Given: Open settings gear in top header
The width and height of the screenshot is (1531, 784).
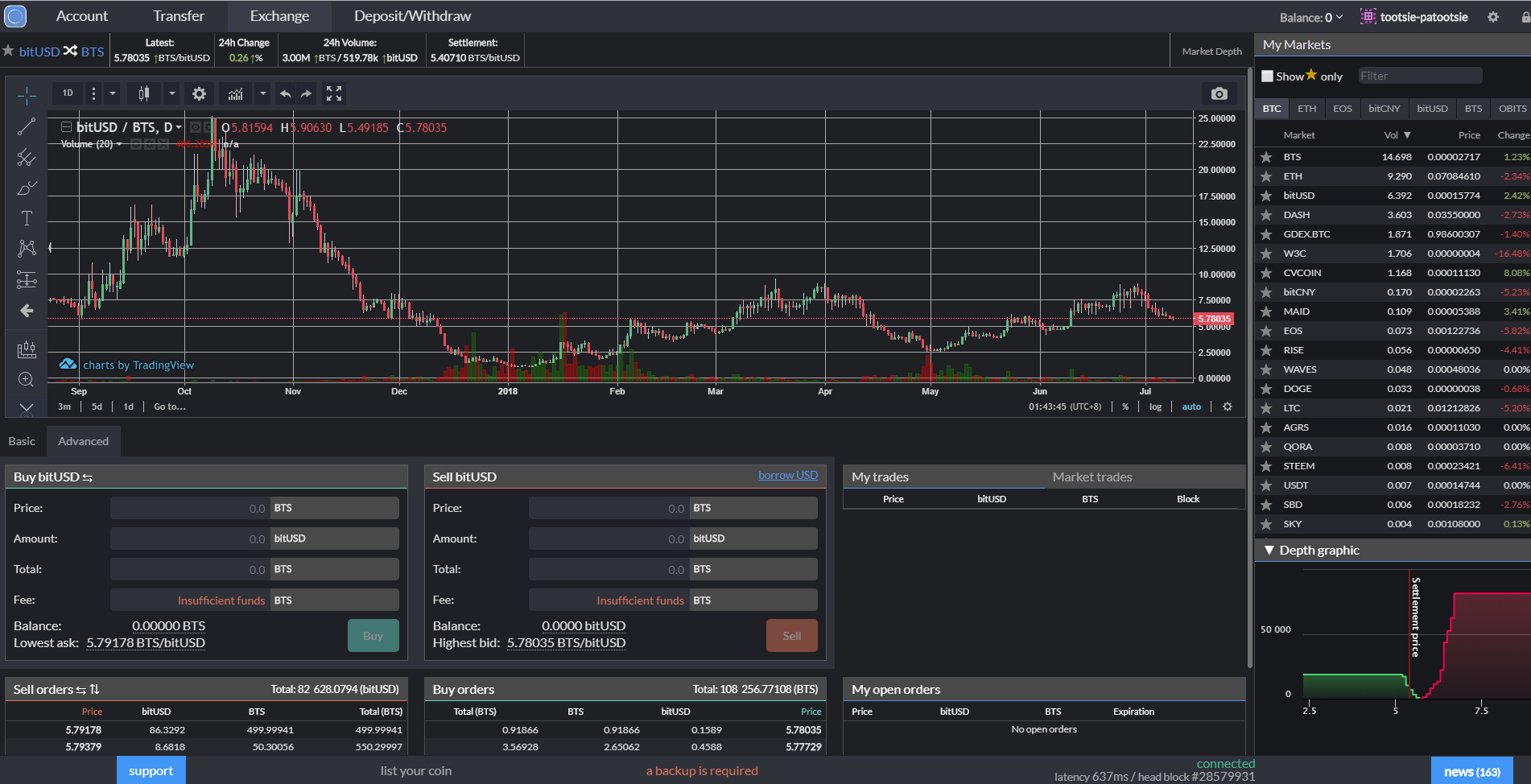Looking at the screenshot, I should (1493, 16).
